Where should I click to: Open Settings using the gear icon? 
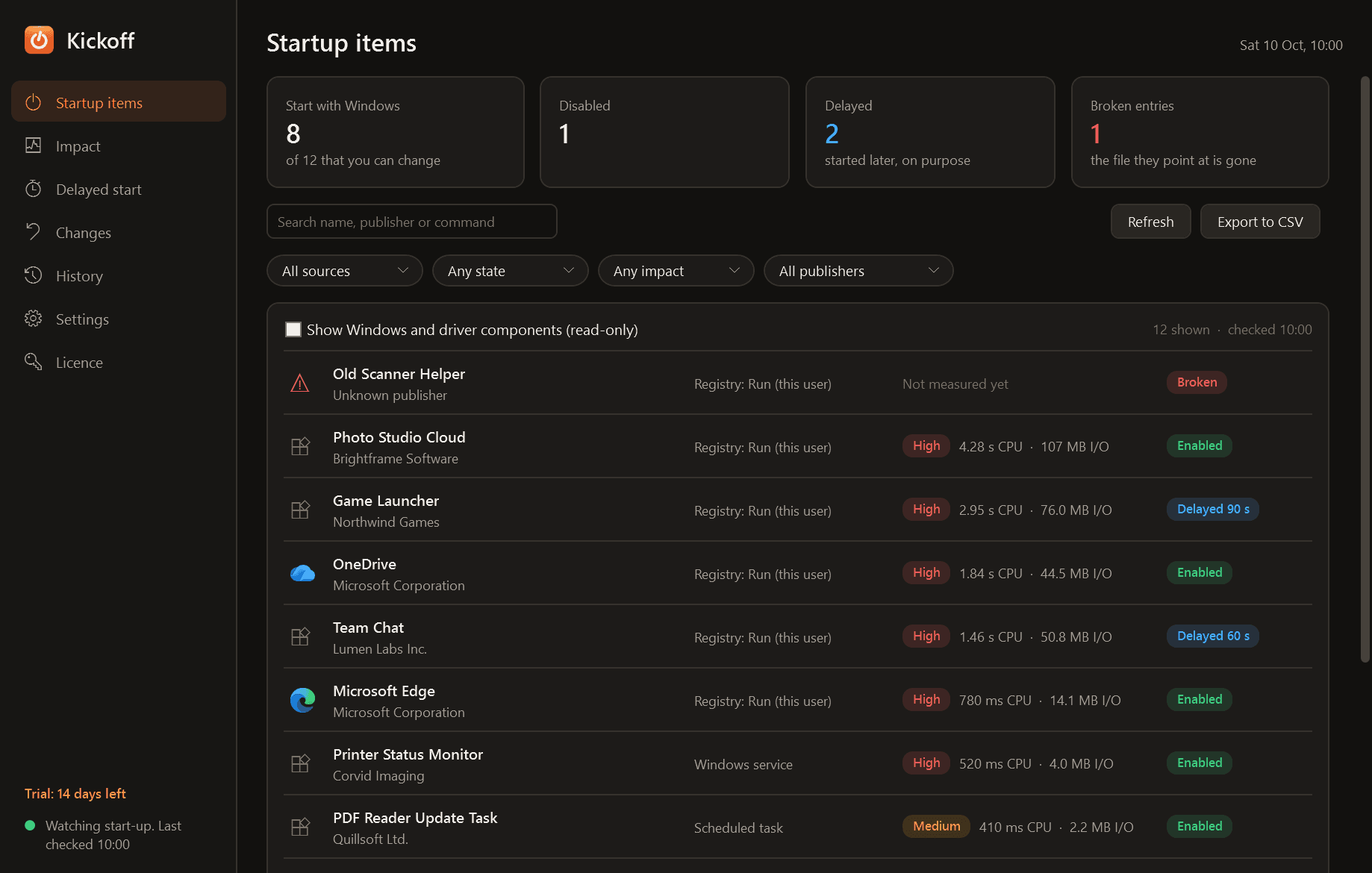pos(34,319)
